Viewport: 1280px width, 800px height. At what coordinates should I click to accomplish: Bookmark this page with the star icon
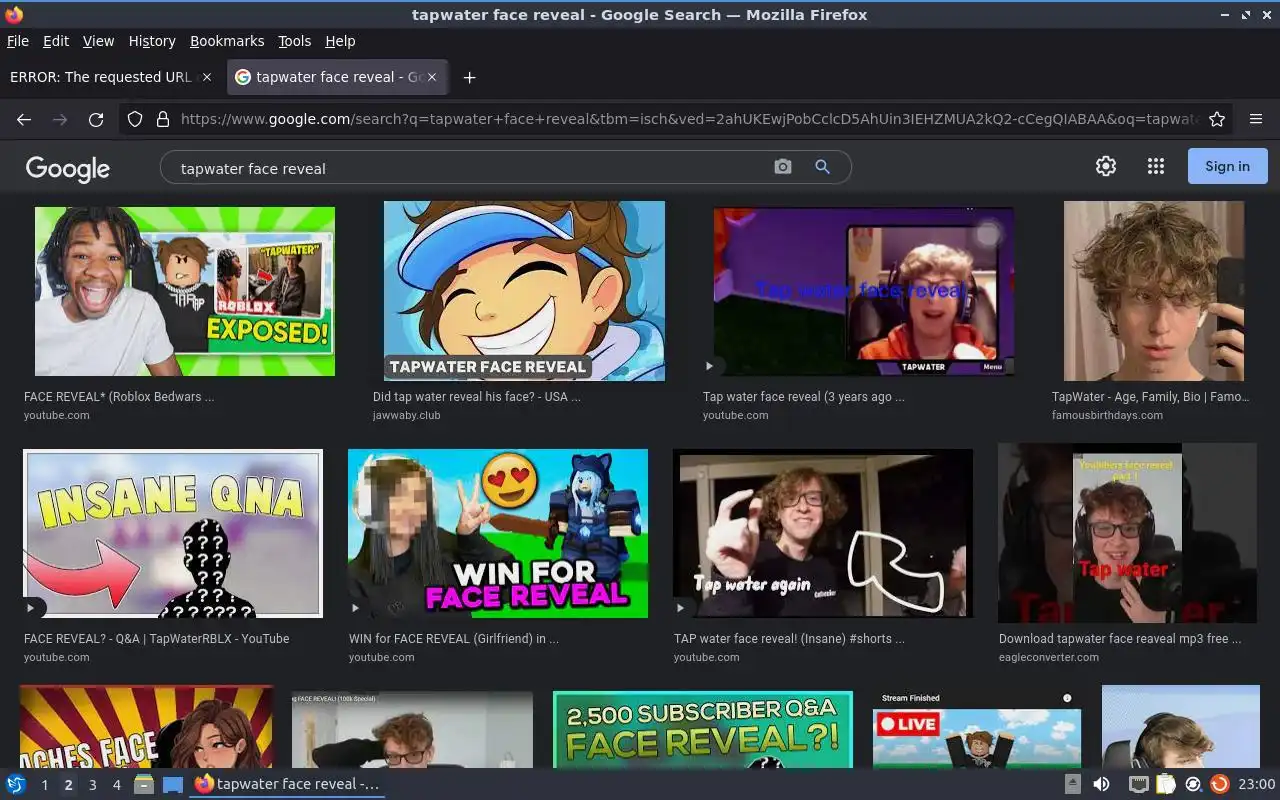click(1217, 119)
